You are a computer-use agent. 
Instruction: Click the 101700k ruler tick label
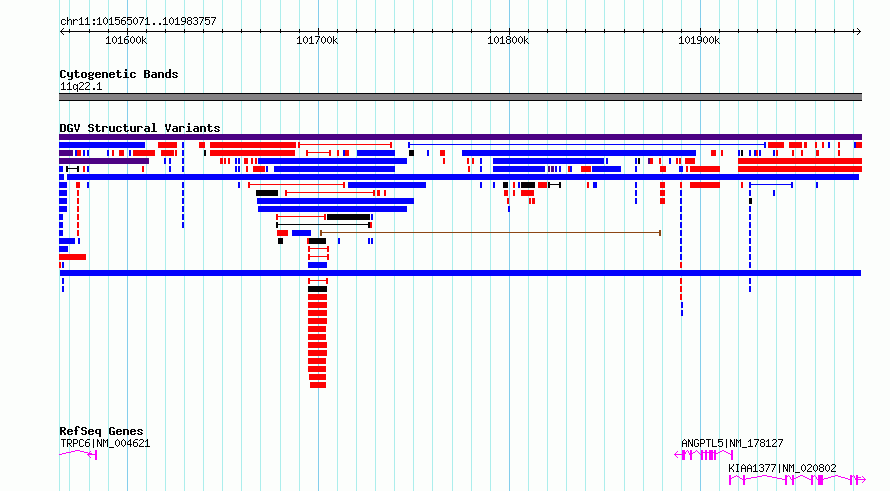(317, 40)
